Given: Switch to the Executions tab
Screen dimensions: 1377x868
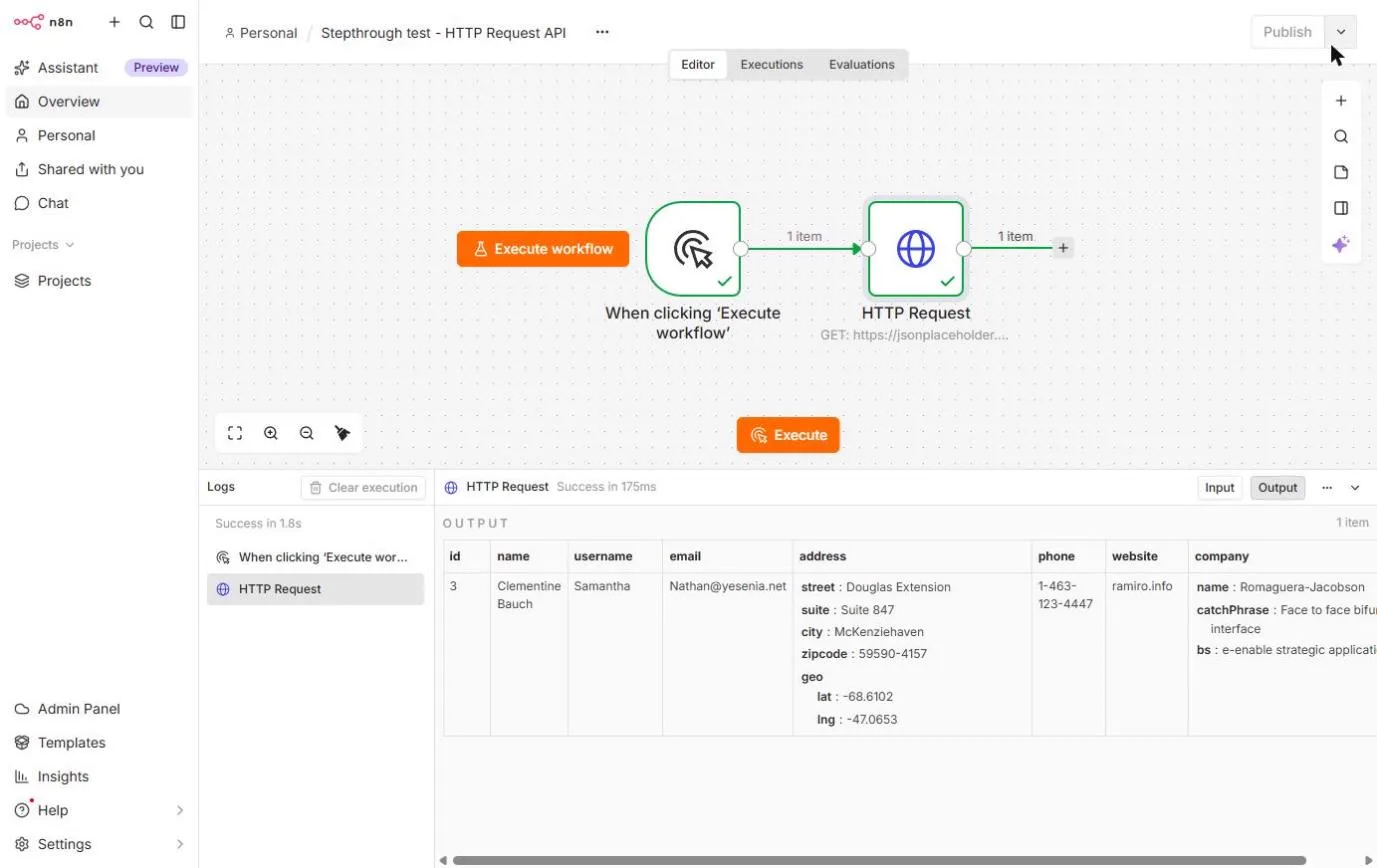Looking at the screenshot, I should (x=772, y=65).
